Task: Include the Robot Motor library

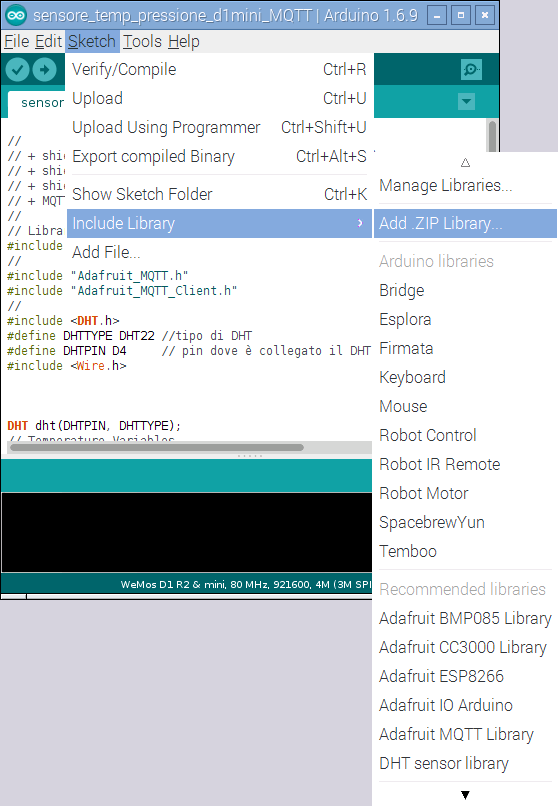Action: click(x=465, y=493)
